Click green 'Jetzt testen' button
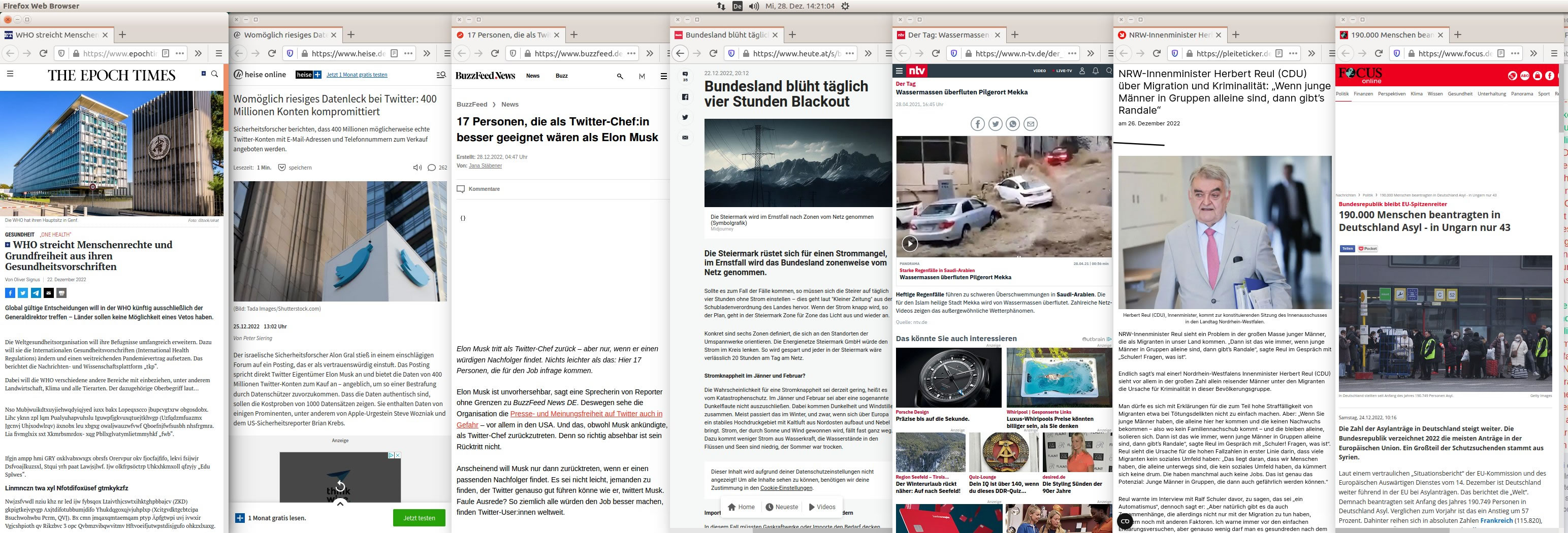The height and width of the screenshot is (533, 1568). tap(419, 518)
